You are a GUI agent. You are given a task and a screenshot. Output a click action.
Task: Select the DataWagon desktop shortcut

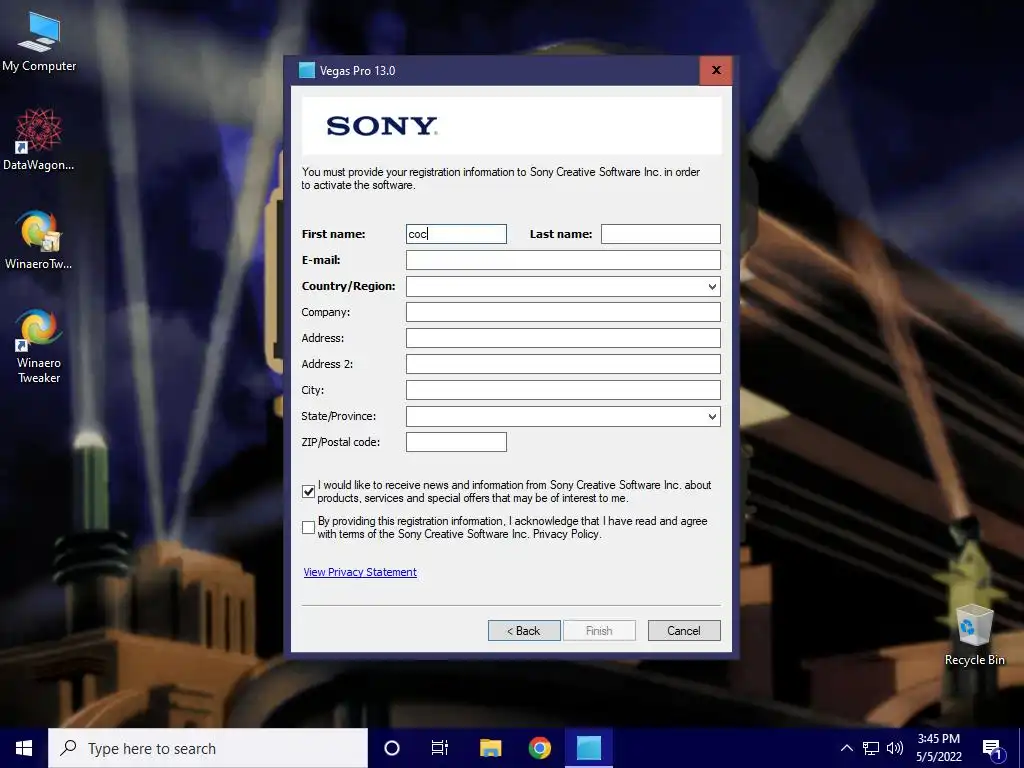pyautogui.click(x=39, y=138)
